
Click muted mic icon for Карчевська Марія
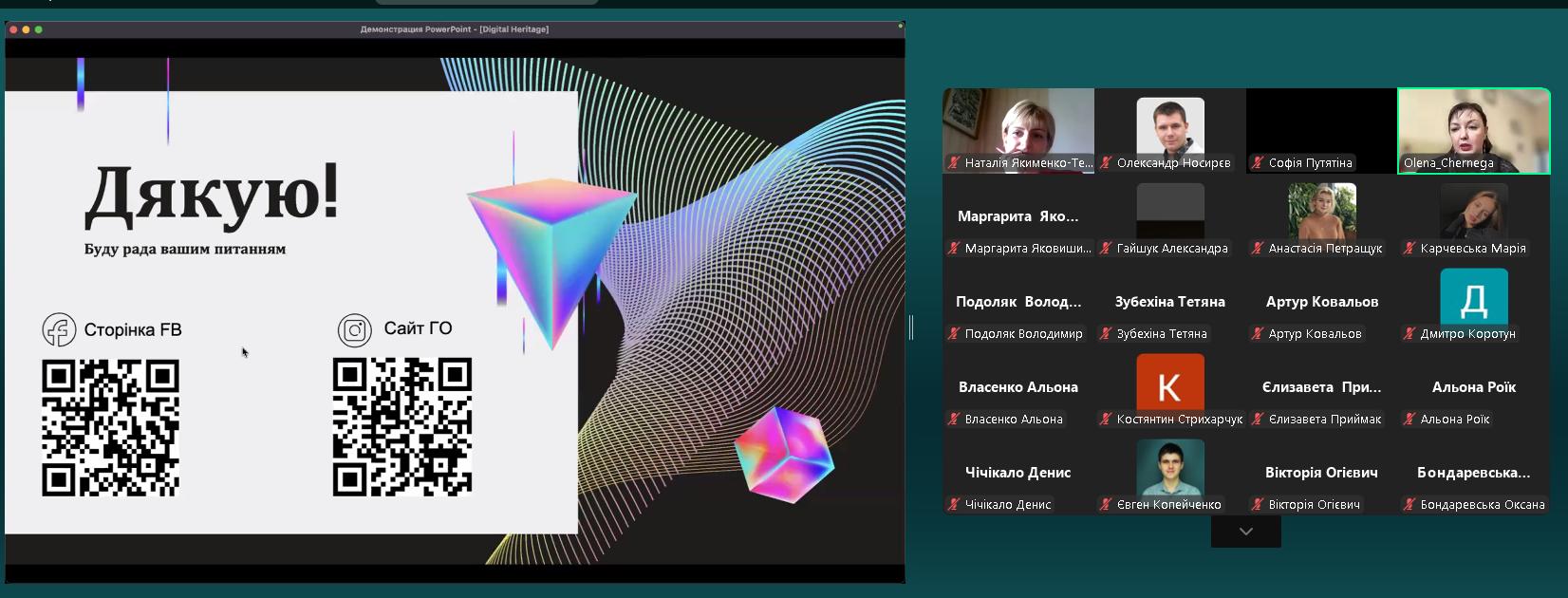pyautogui.click(x=1409, y=248)
